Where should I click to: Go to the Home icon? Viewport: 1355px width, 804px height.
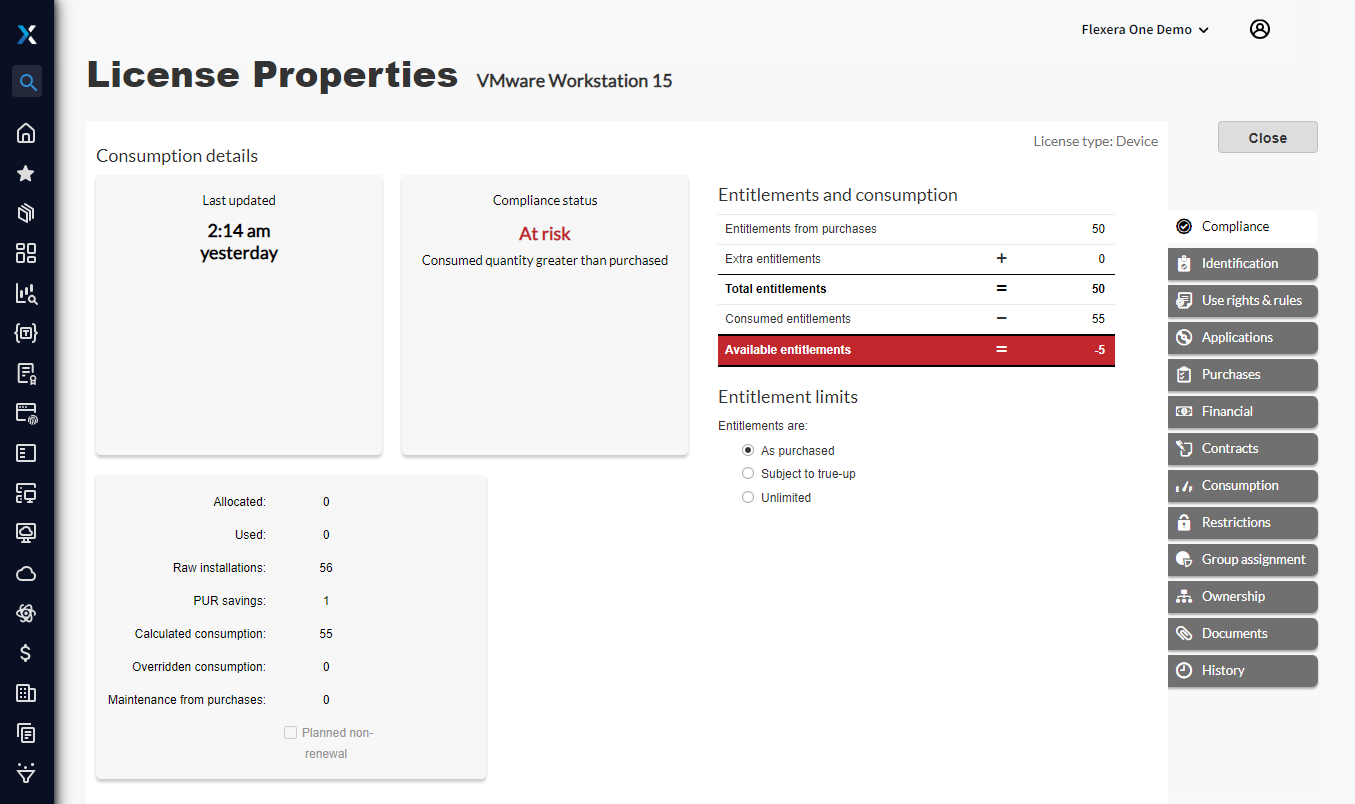pos(27,133)
